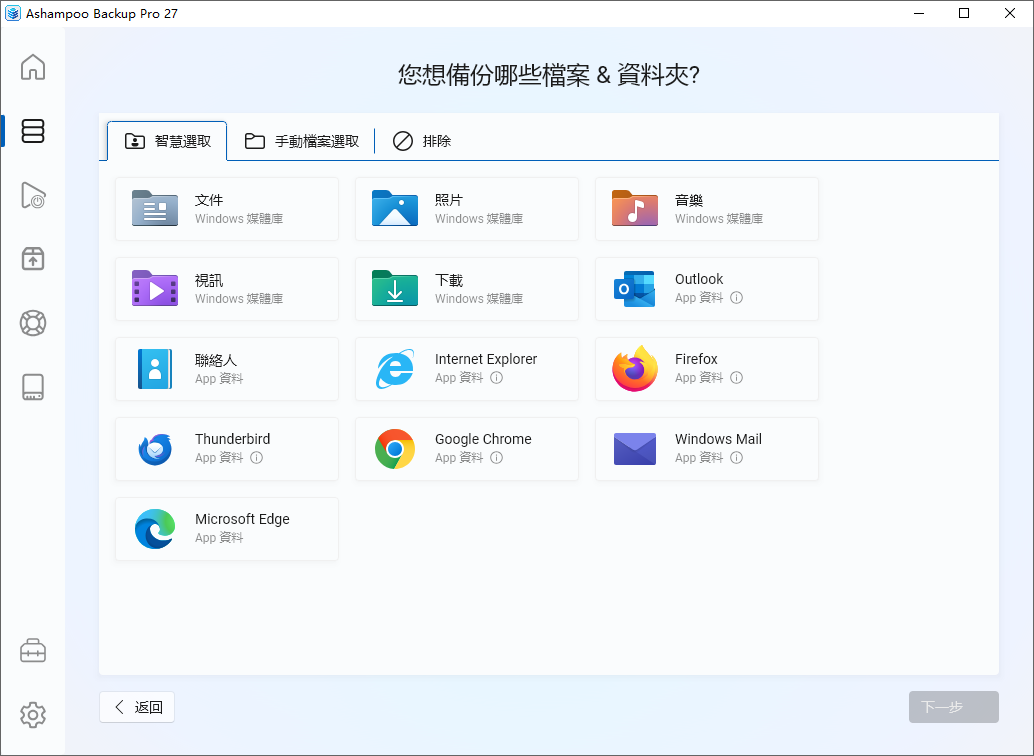Open the Home icon in the sidebar
1034x756 pixels.
tap(33, 67)
